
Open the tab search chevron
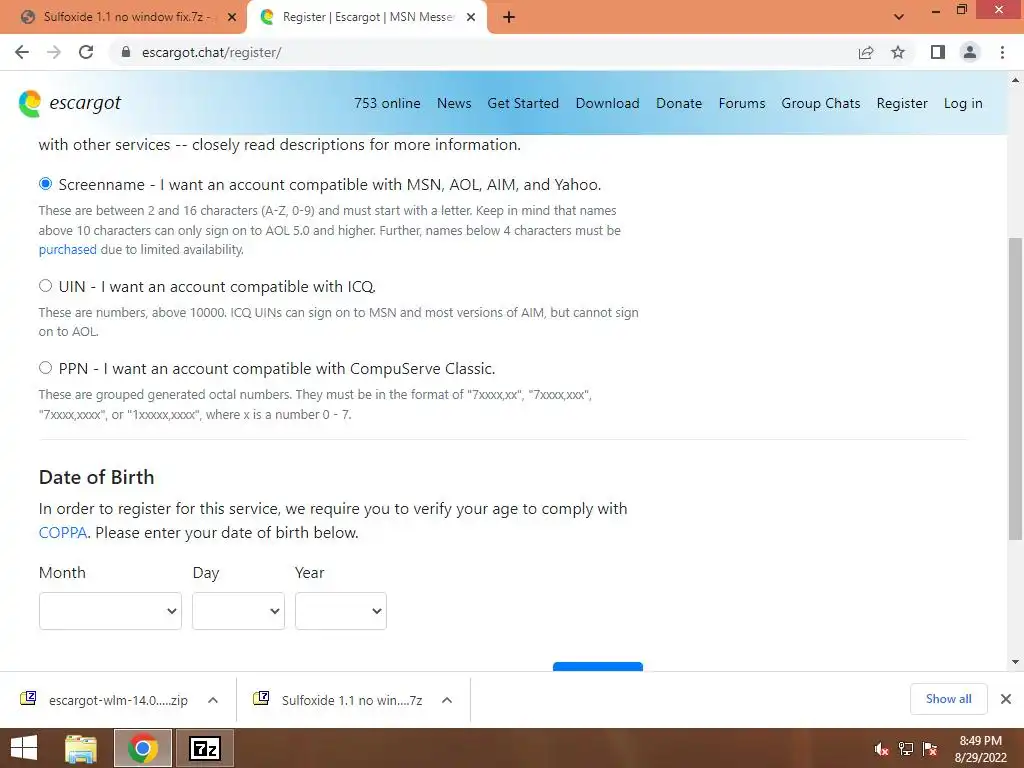(x=899, y=17)
